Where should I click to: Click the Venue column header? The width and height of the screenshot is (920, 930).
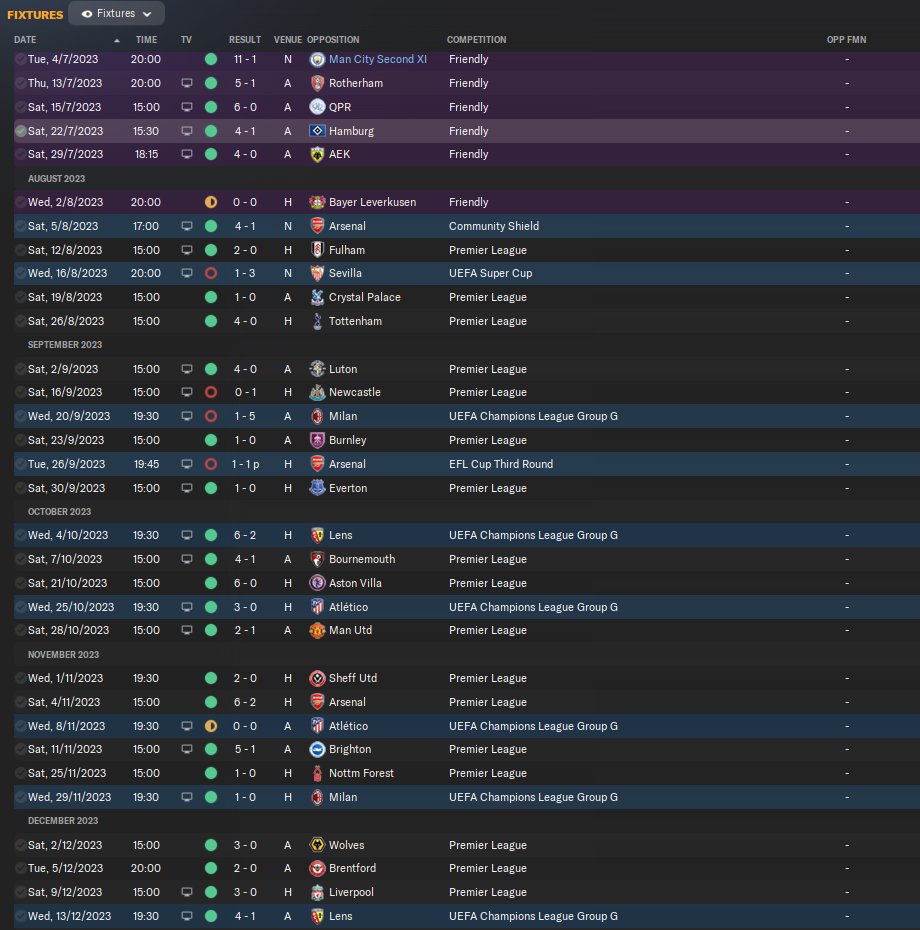[288, 40]
